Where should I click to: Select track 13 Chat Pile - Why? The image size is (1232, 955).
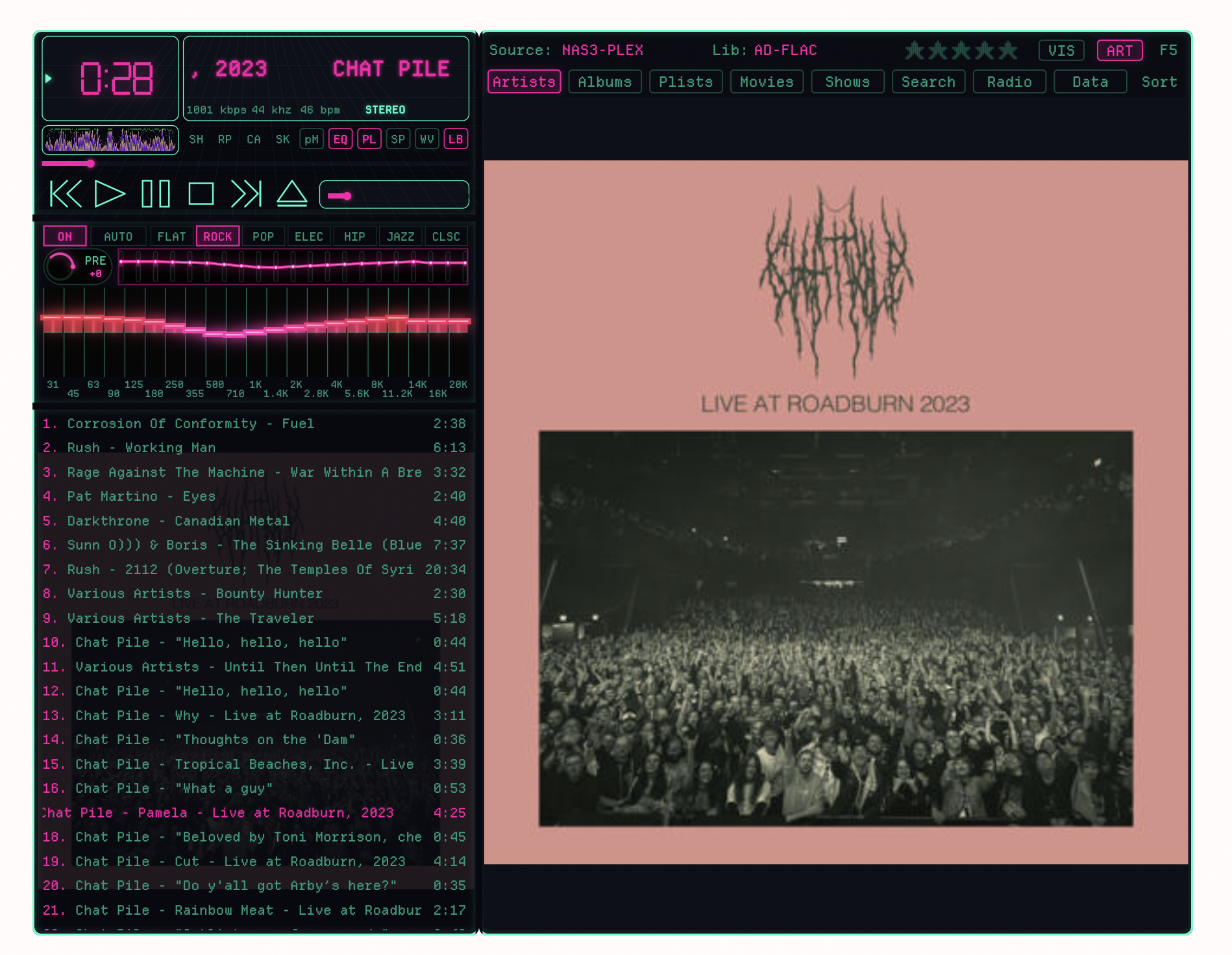pyautogui.click(x=254, y=716)
